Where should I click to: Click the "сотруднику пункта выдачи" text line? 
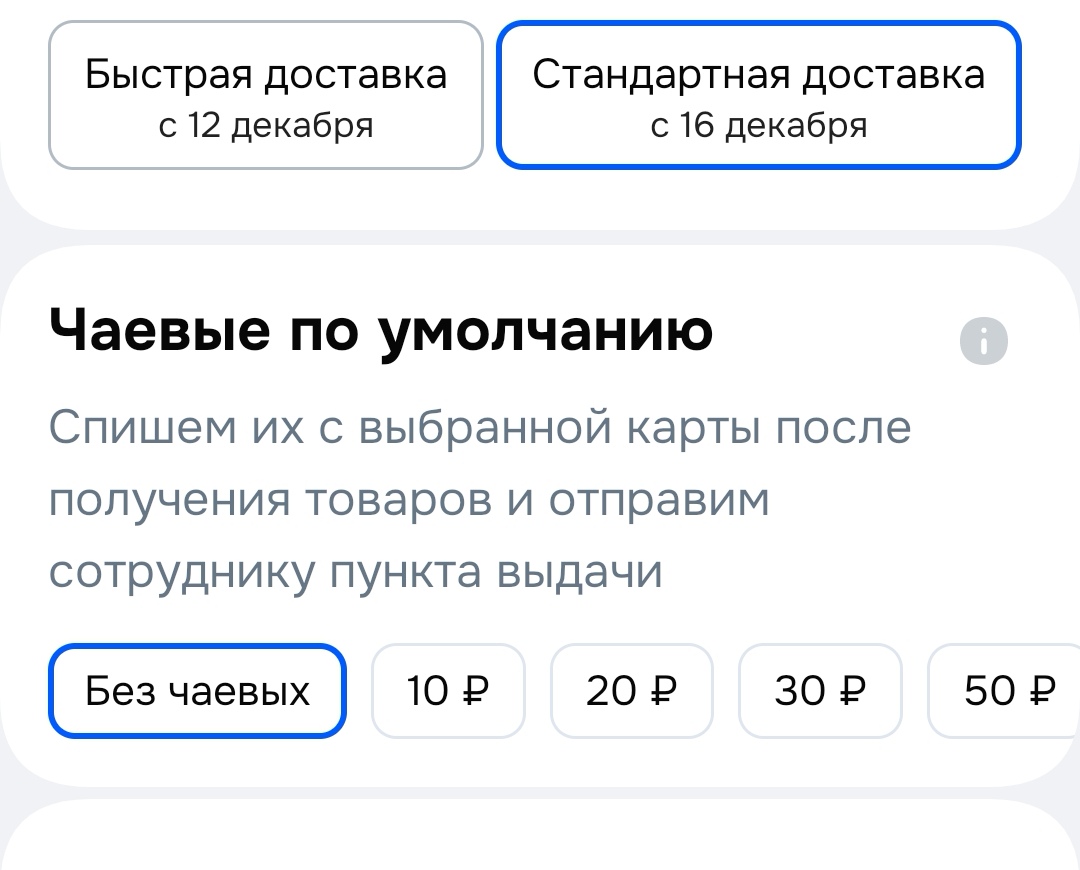(x=355, y=572)
